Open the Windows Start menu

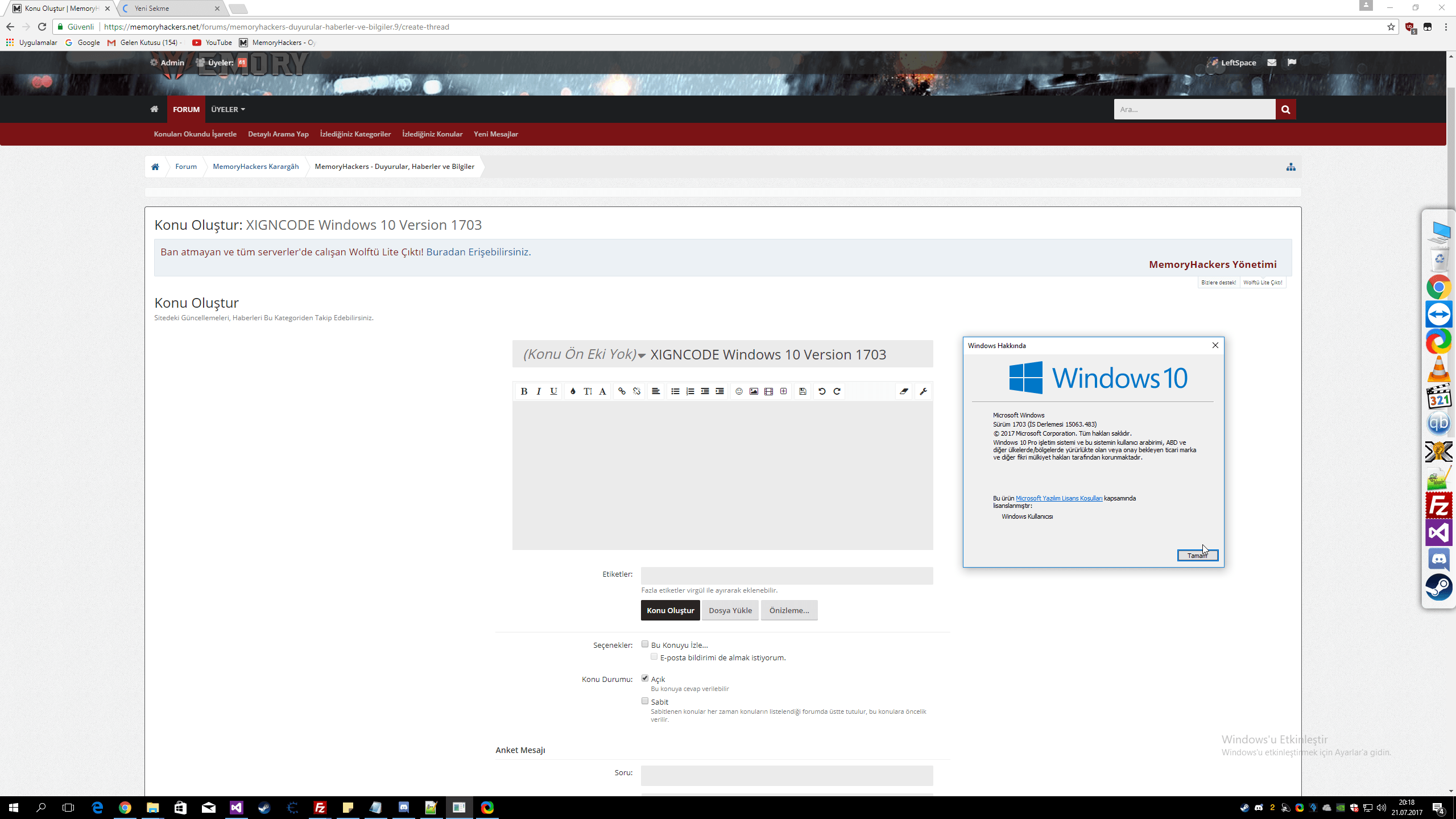tap(14, 808)
